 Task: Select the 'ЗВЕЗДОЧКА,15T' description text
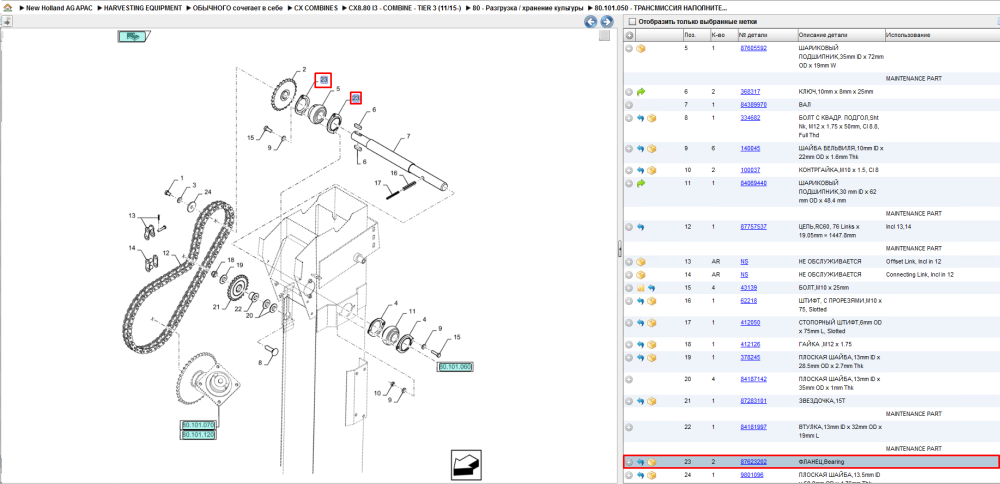point(823,401)
